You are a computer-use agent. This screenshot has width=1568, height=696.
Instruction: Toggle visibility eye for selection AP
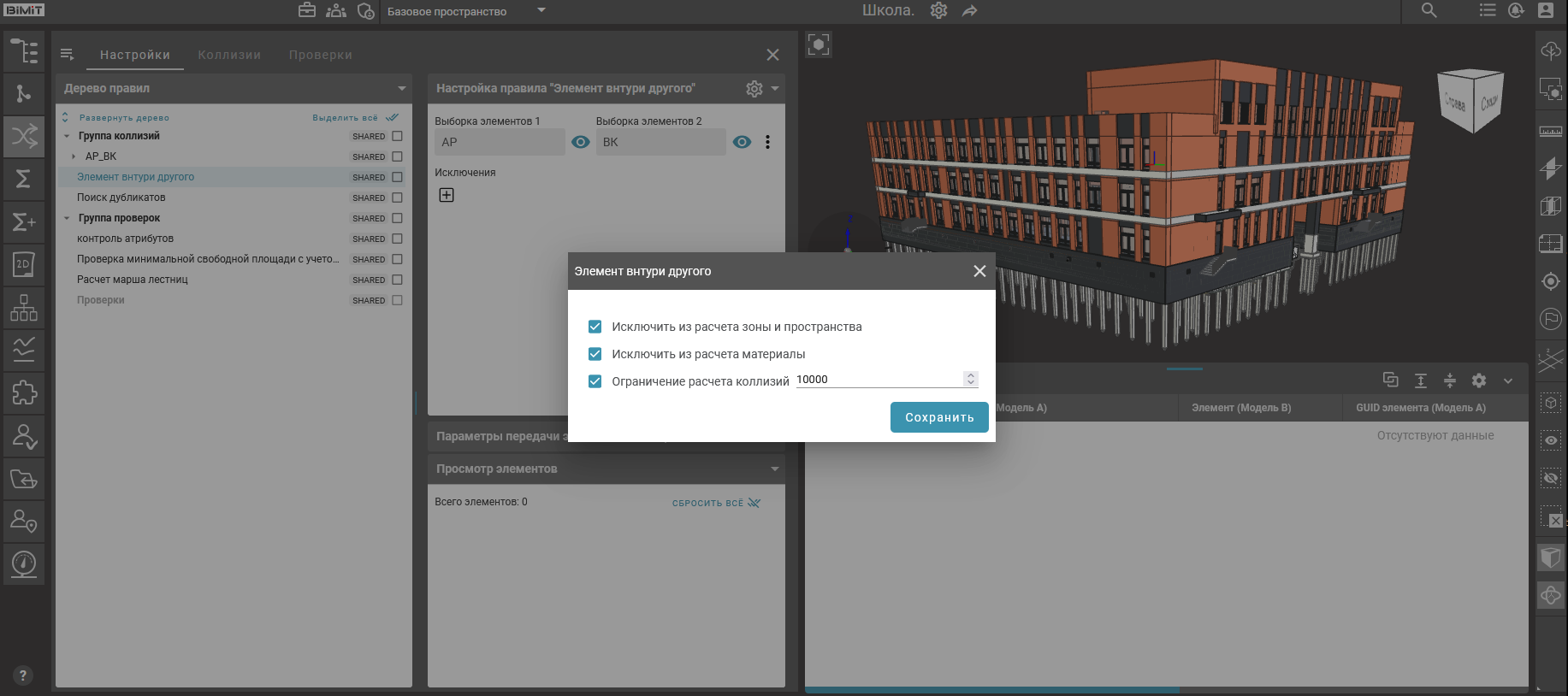(x=580, y=142)
